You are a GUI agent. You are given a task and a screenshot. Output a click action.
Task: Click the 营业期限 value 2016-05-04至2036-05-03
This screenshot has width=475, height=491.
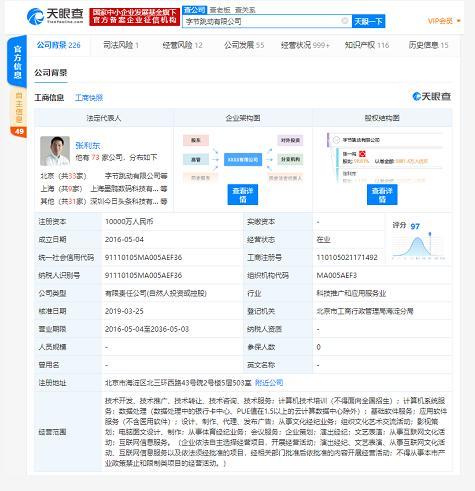[147, 329]
